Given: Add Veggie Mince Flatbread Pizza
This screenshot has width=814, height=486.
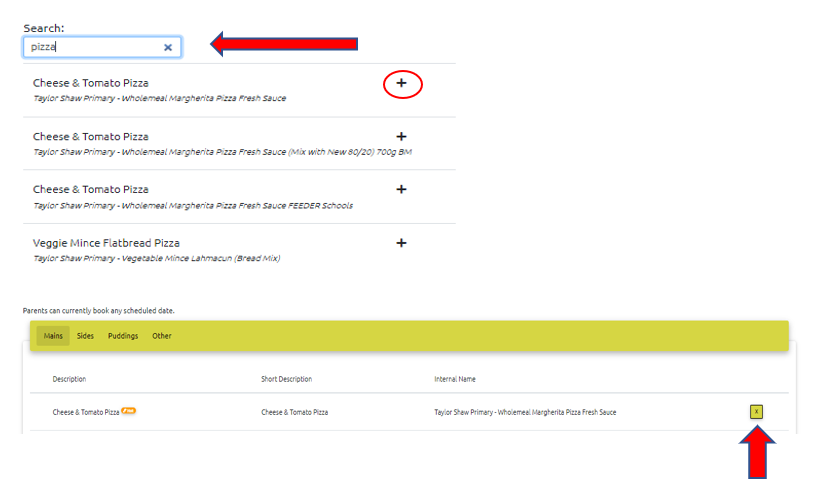Looking at the screenshot, I should [402, 243].
